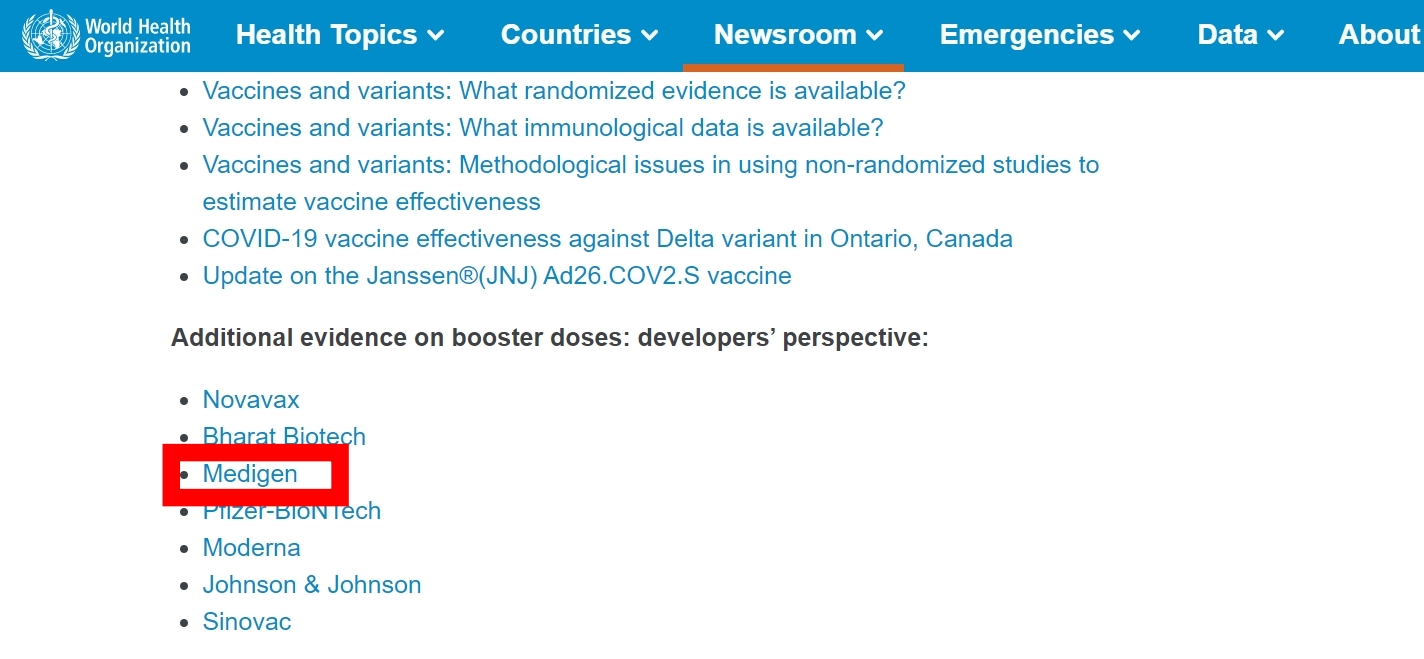The width and height of the screenshot is (1424, 659).
Task: Open Janssen Ad26.COV2.S vaccine update link
Action: [497, 276]
